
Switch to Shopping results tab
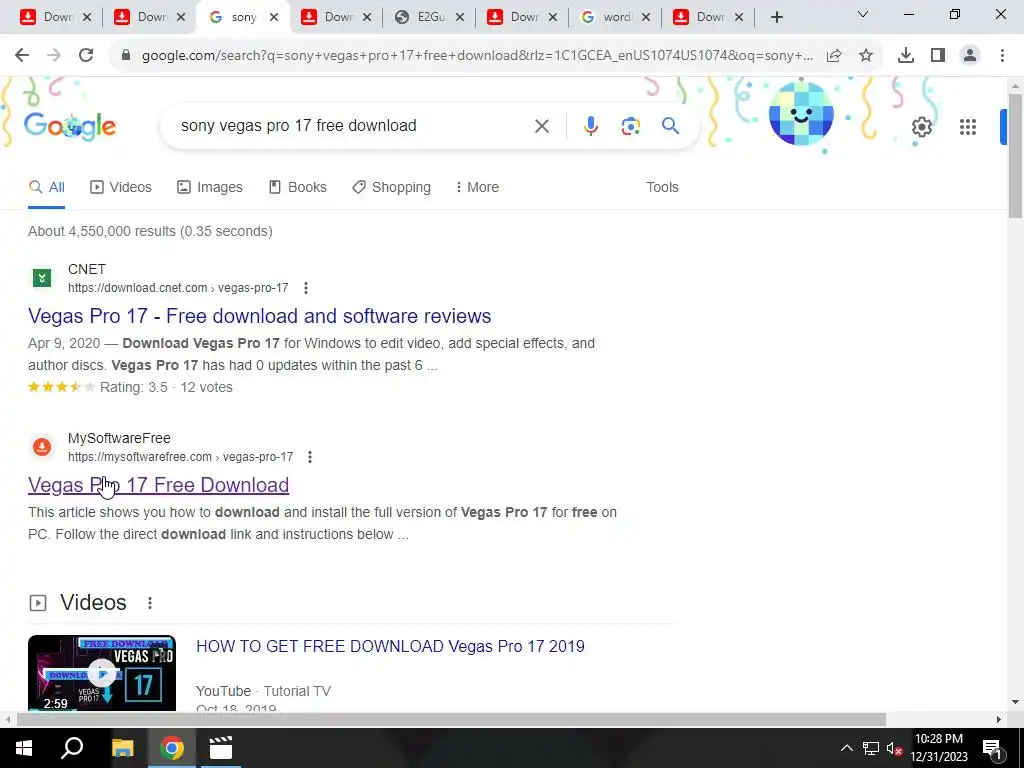tap(391, 187)
